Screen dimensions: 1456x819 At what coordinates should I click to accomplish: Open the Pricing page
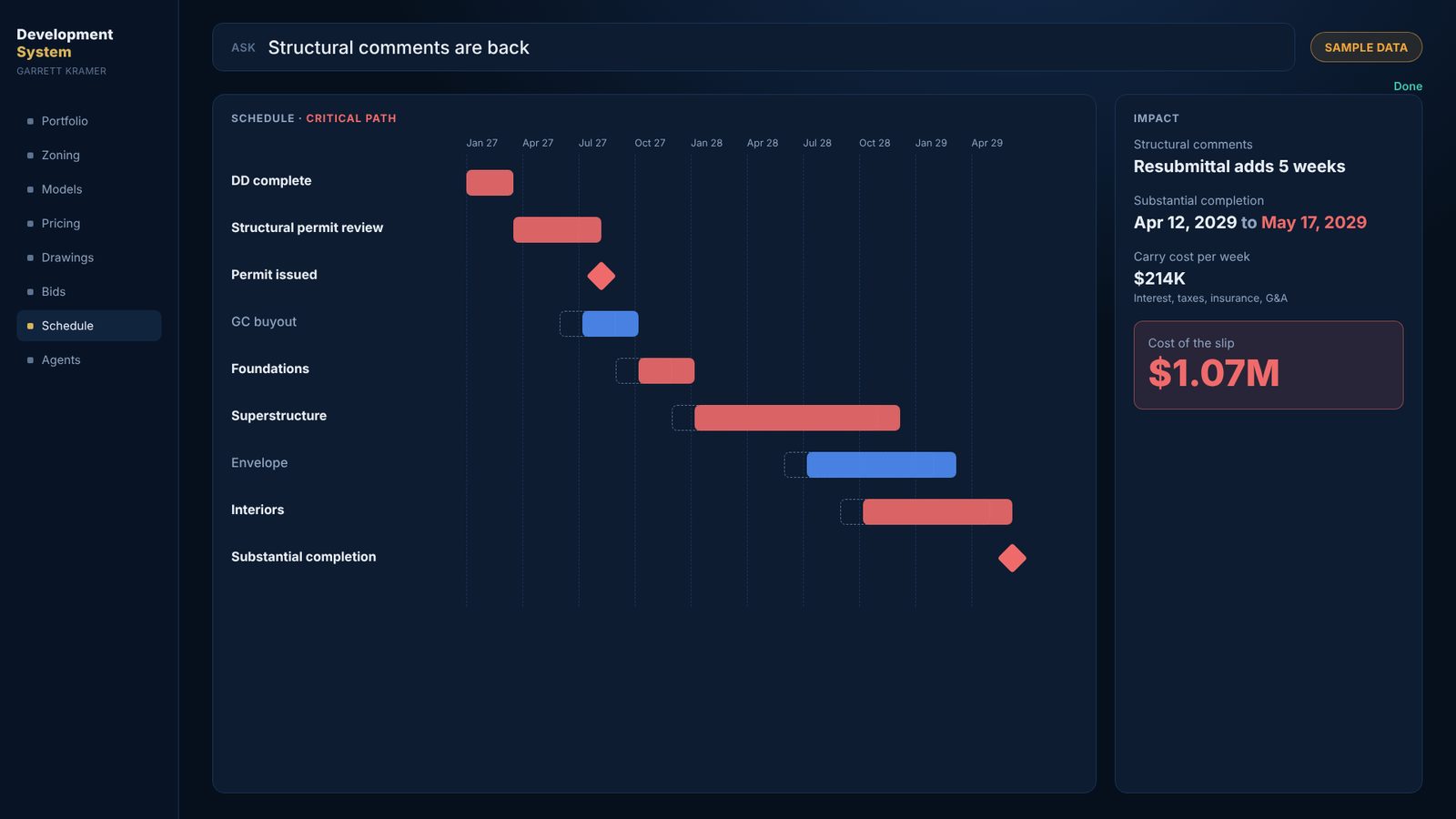[x=88, y=224]
